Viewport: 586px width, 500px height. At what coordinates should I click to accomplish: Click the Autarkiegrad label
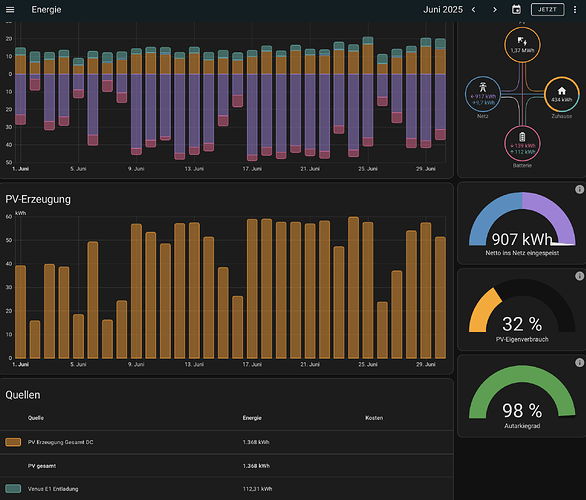[x=522, y=426]
